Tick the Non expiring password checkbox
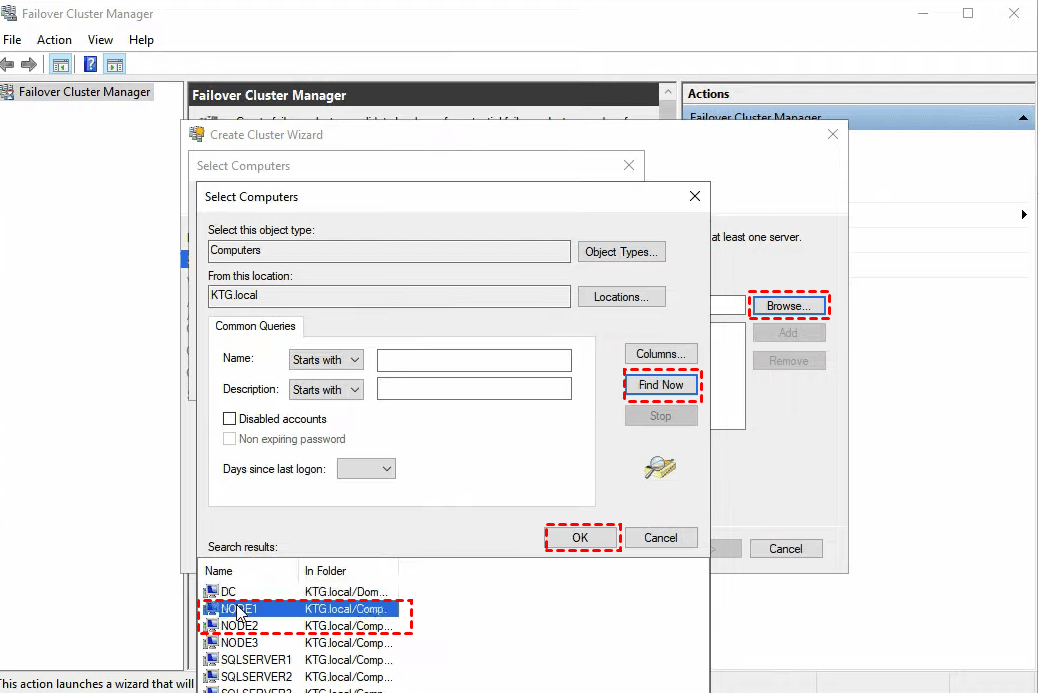The image size is (1038, 693). 229,438
